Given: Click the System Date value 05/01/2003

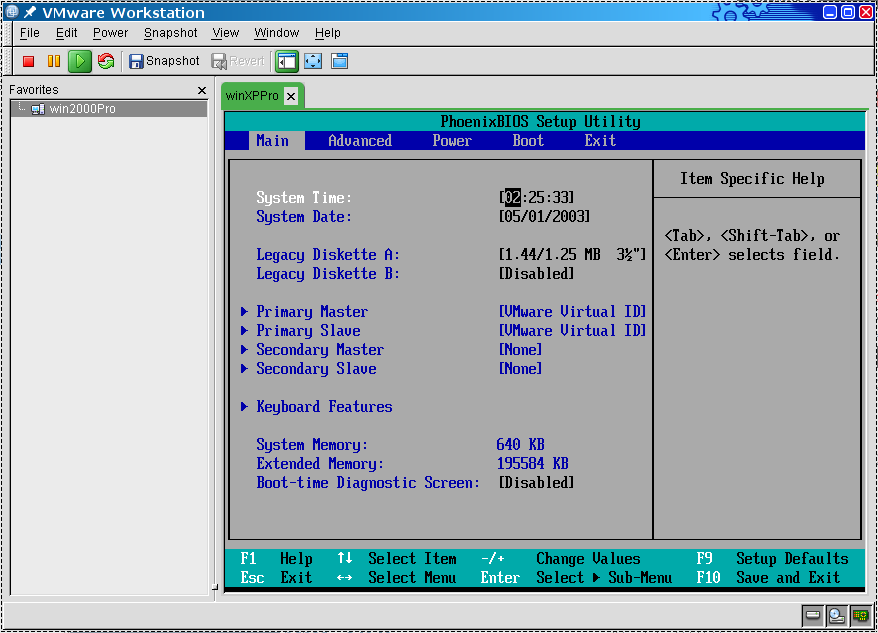Looking at the screenshot, I should click(544, 216).
